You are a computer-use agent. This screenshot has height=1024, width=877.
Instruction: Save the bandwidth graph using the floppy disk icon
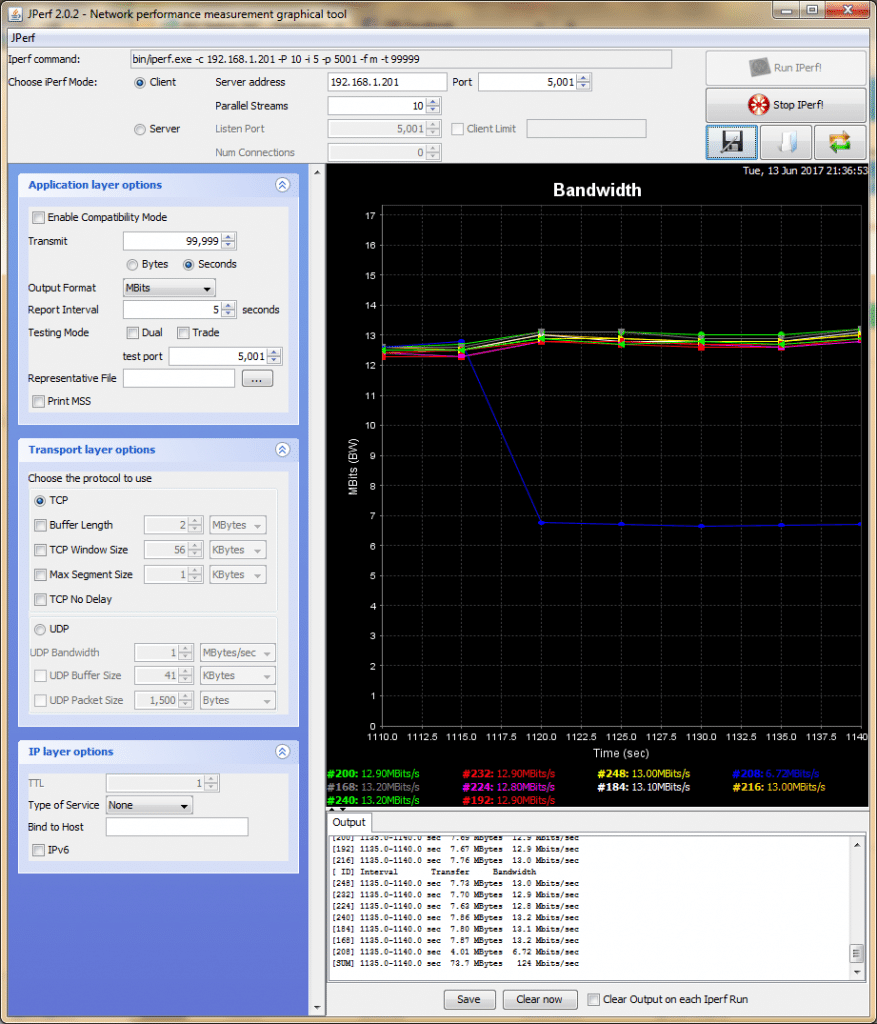point(731,142)
